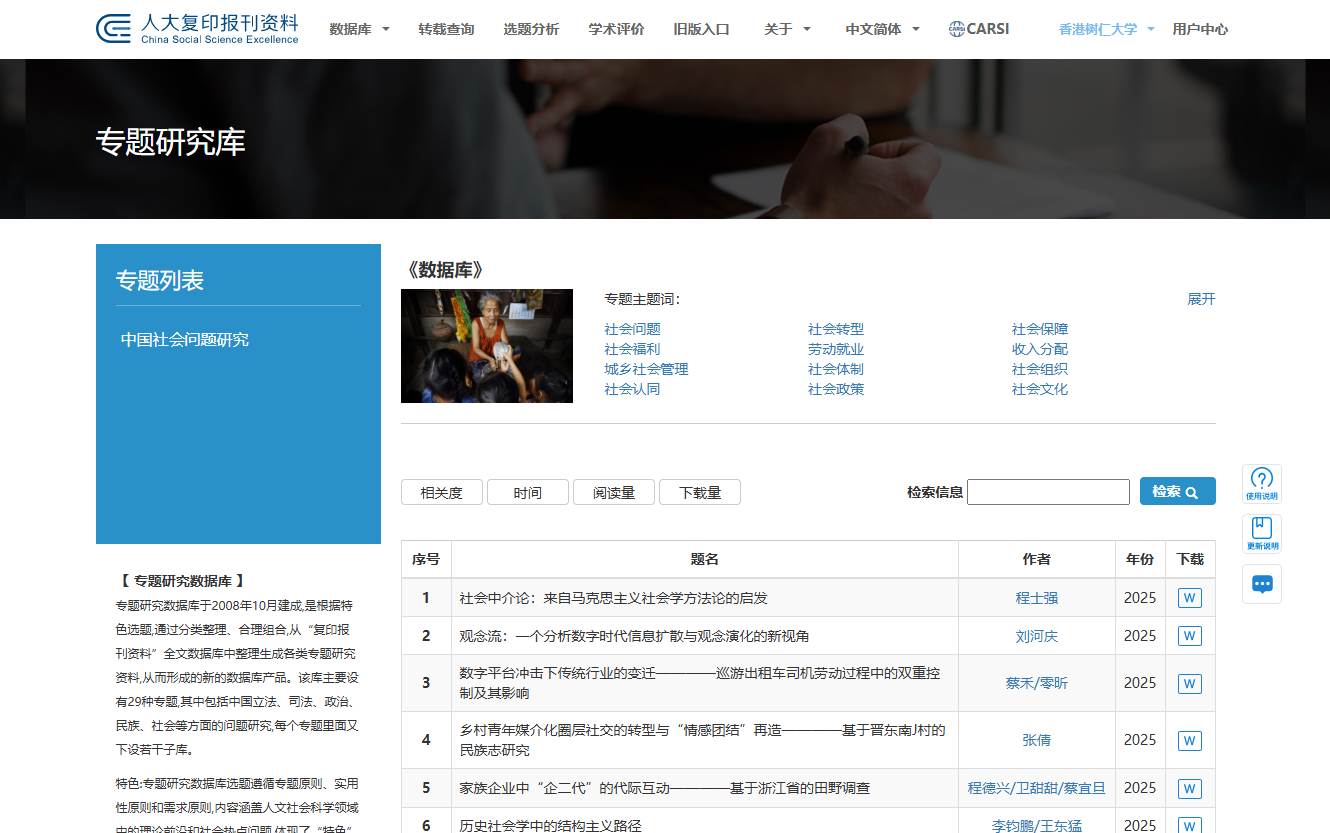1330x833 pixels.
Task: Go to 转载查询 in navigation
Action: (446, 29)
